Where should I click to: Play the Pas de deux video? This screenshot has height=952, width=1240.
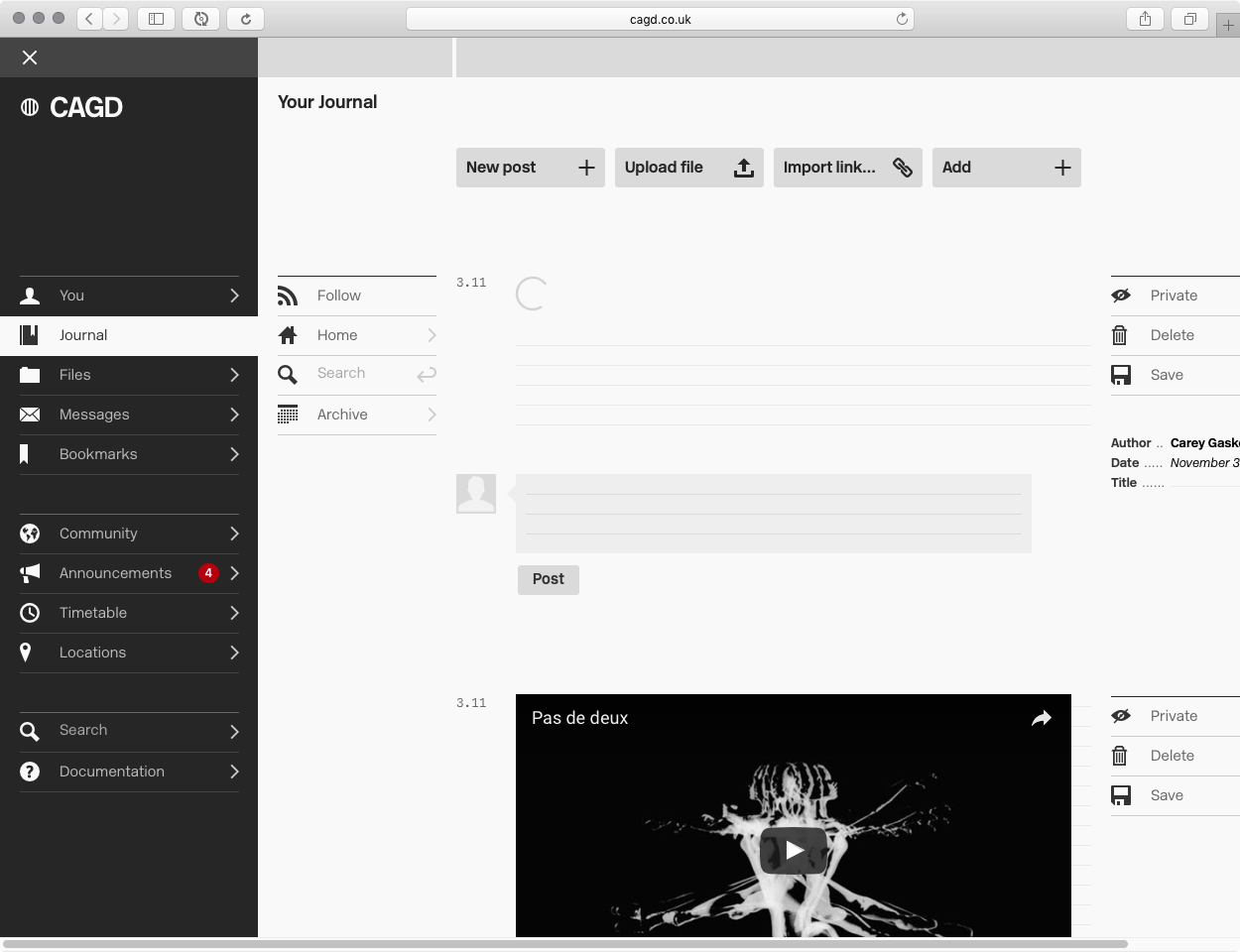794,850
